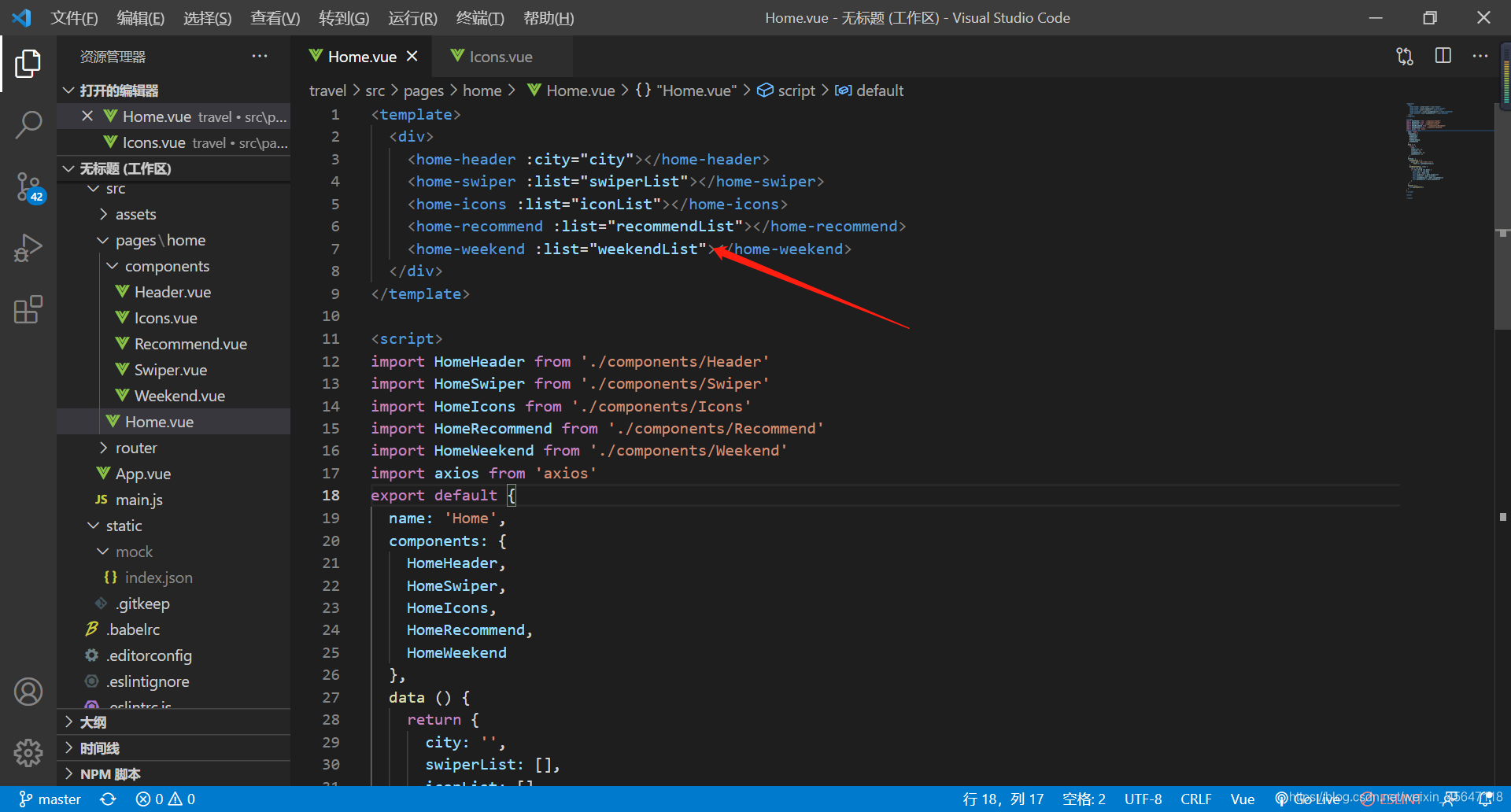Open the Run and Debug view

tap(28, 248)
